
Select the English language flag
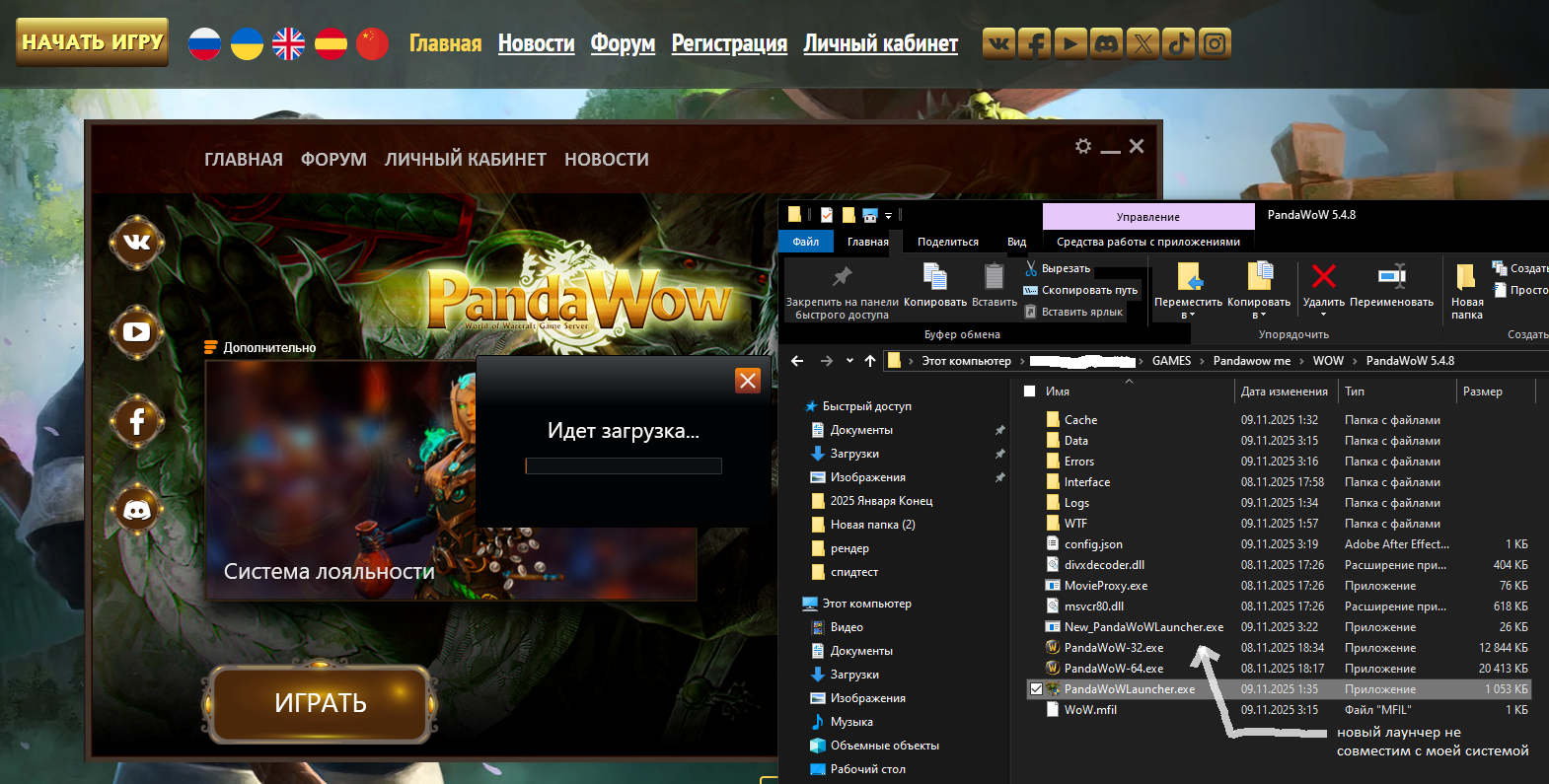(x=288, y=43)
